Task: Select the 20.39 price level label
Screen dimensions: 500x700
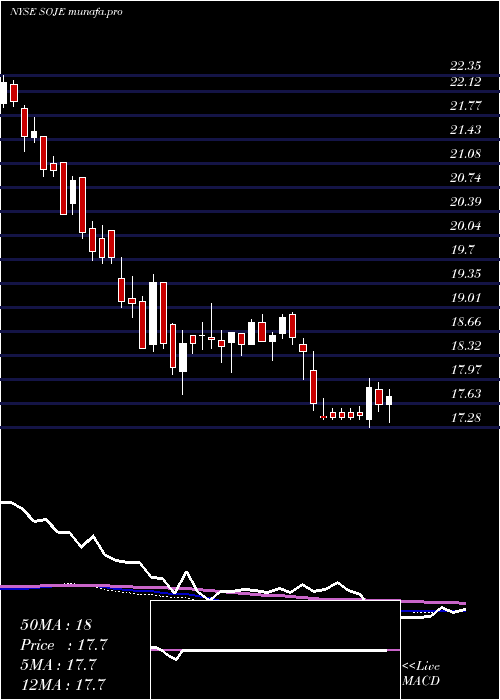Action: pyautogui.click(x=465, y=202)
